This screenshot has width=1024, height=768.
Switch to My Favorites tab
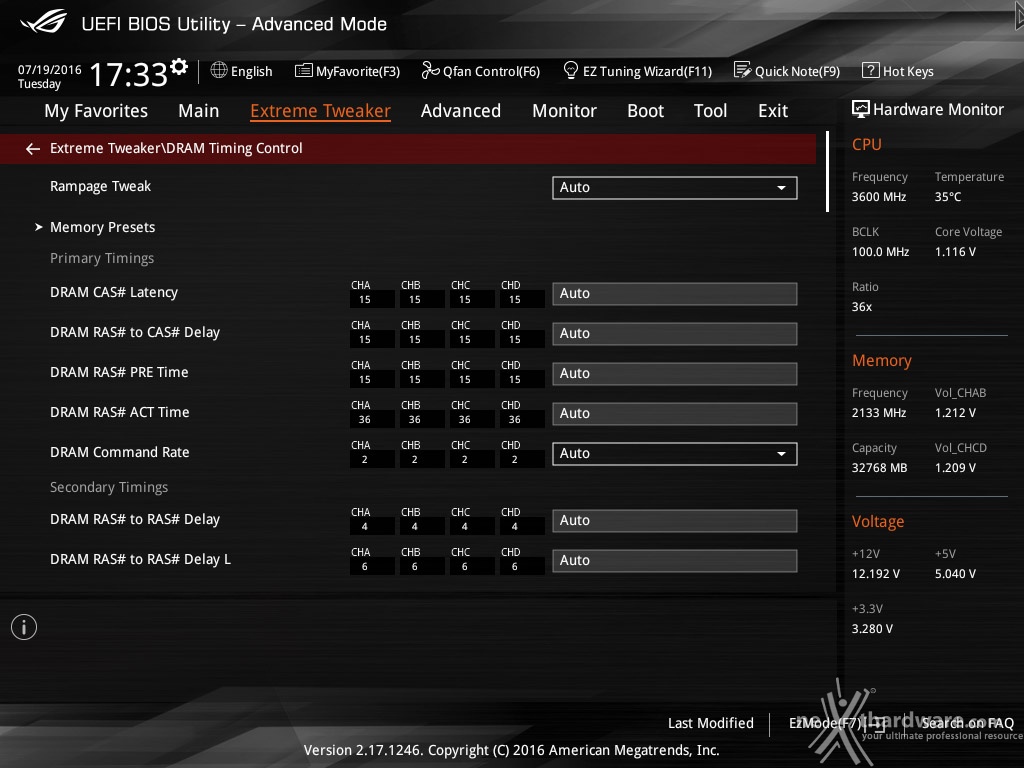(x=96, y=111)
